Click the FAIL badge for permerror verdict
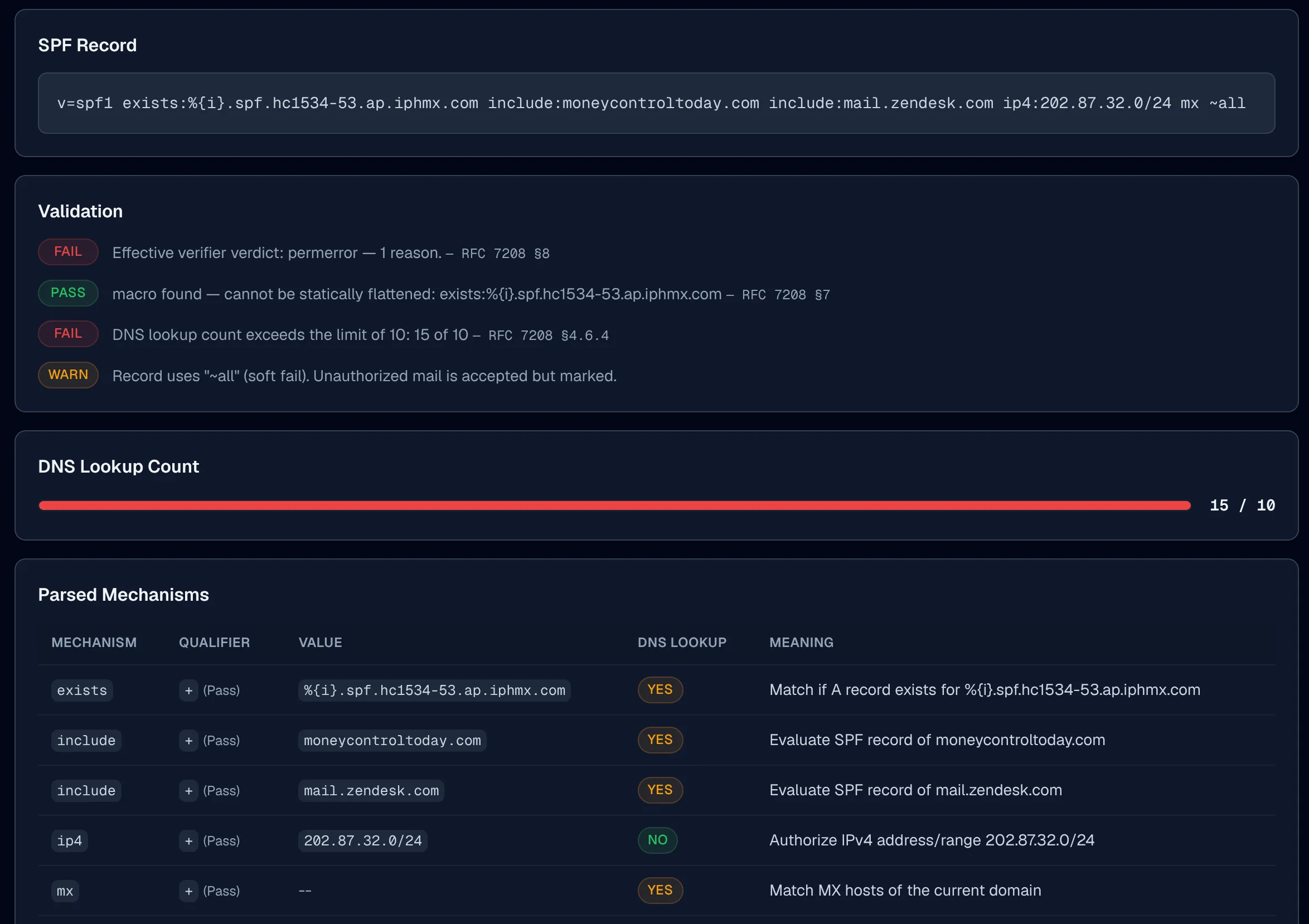The width and height of the screenshot is (1309, 924). [x=68, y=252]
